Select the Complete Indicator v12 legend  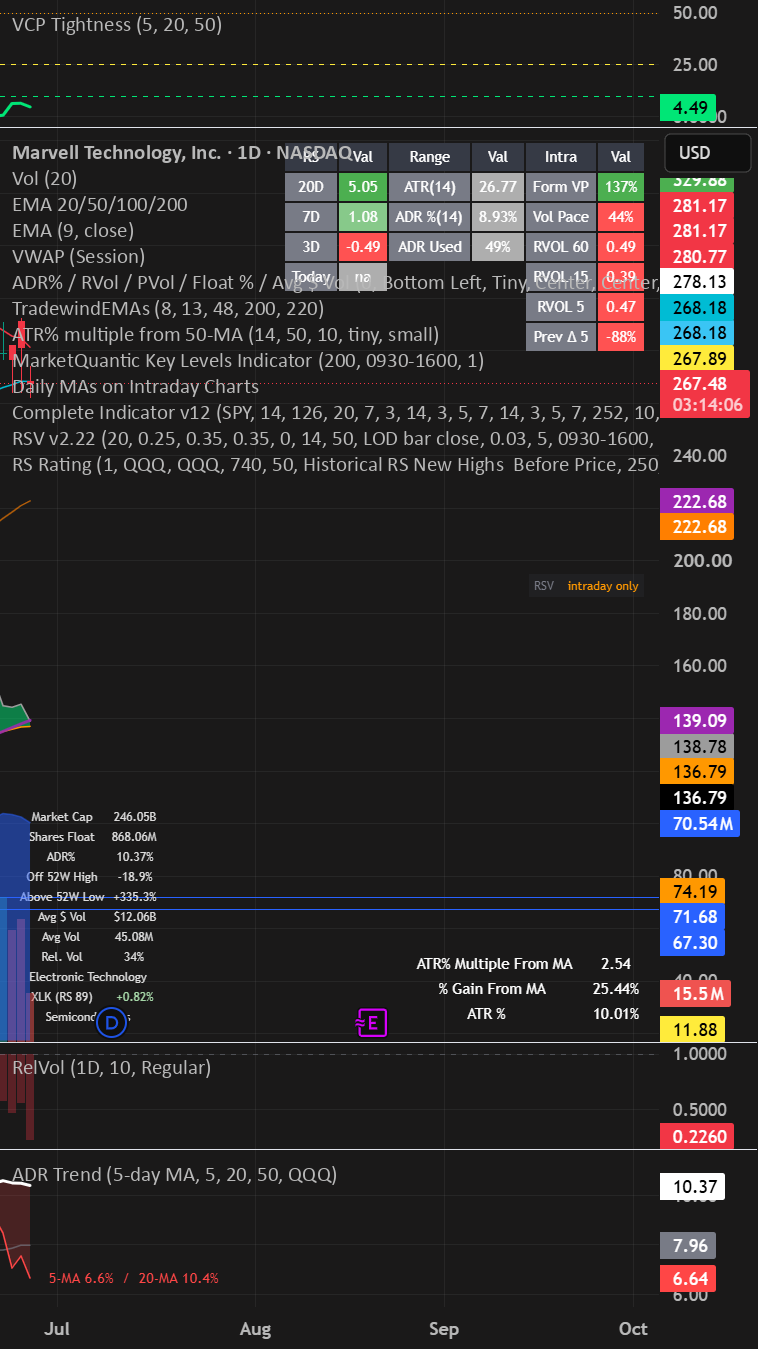click(x=335, y=412)
